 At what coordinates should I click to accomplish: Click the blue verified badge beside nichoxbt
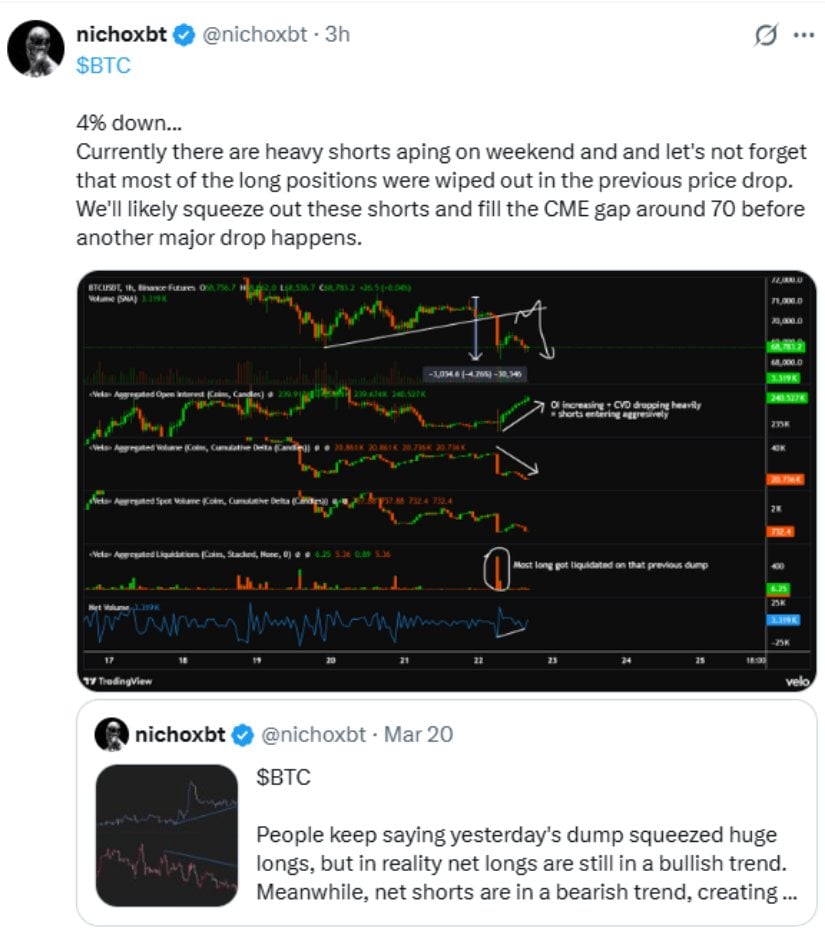click(183, 35)
